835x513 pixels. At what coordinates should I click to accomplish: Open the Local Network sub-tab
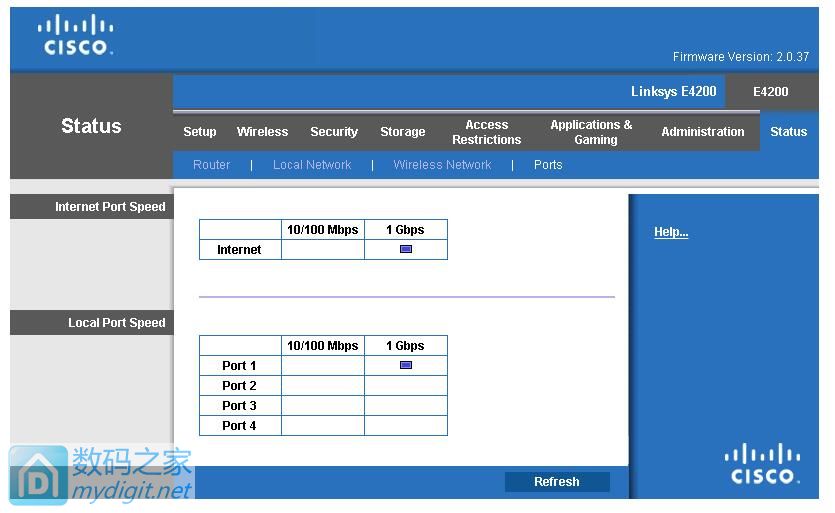click(x=312, y=165)
